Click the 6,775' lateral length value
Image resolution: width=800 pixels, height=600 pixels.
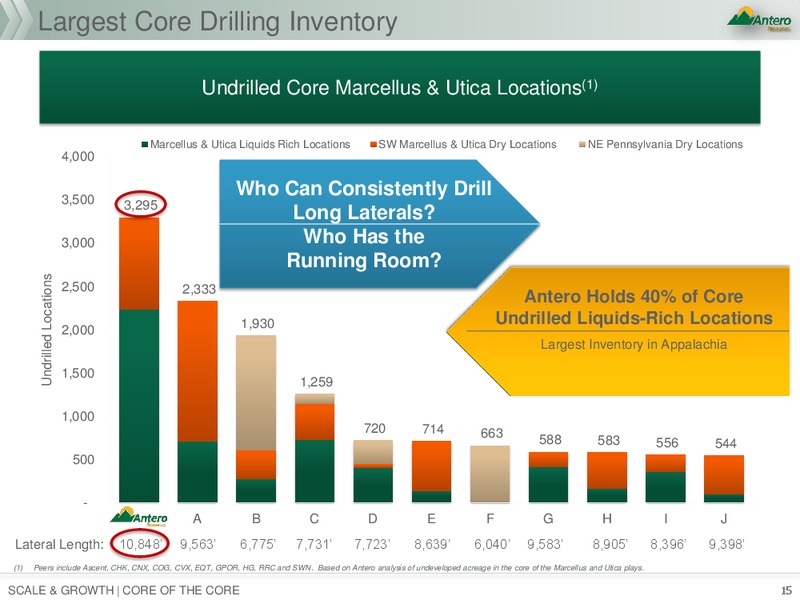[x=258, y=544]
